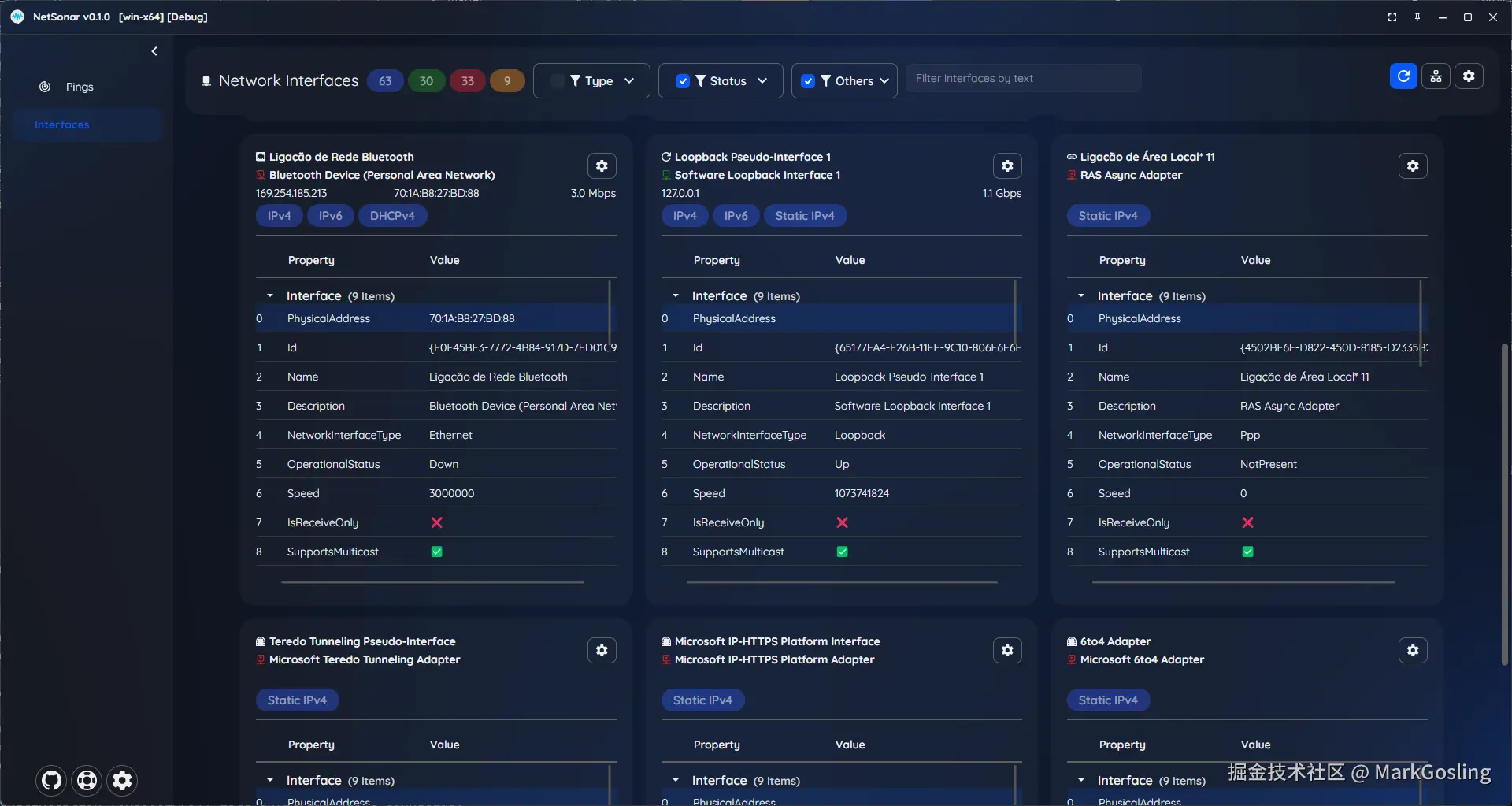Focus the Filter interfaces by text field
The height and width of the screenshot is (806, 1512).
(1023, 78)
